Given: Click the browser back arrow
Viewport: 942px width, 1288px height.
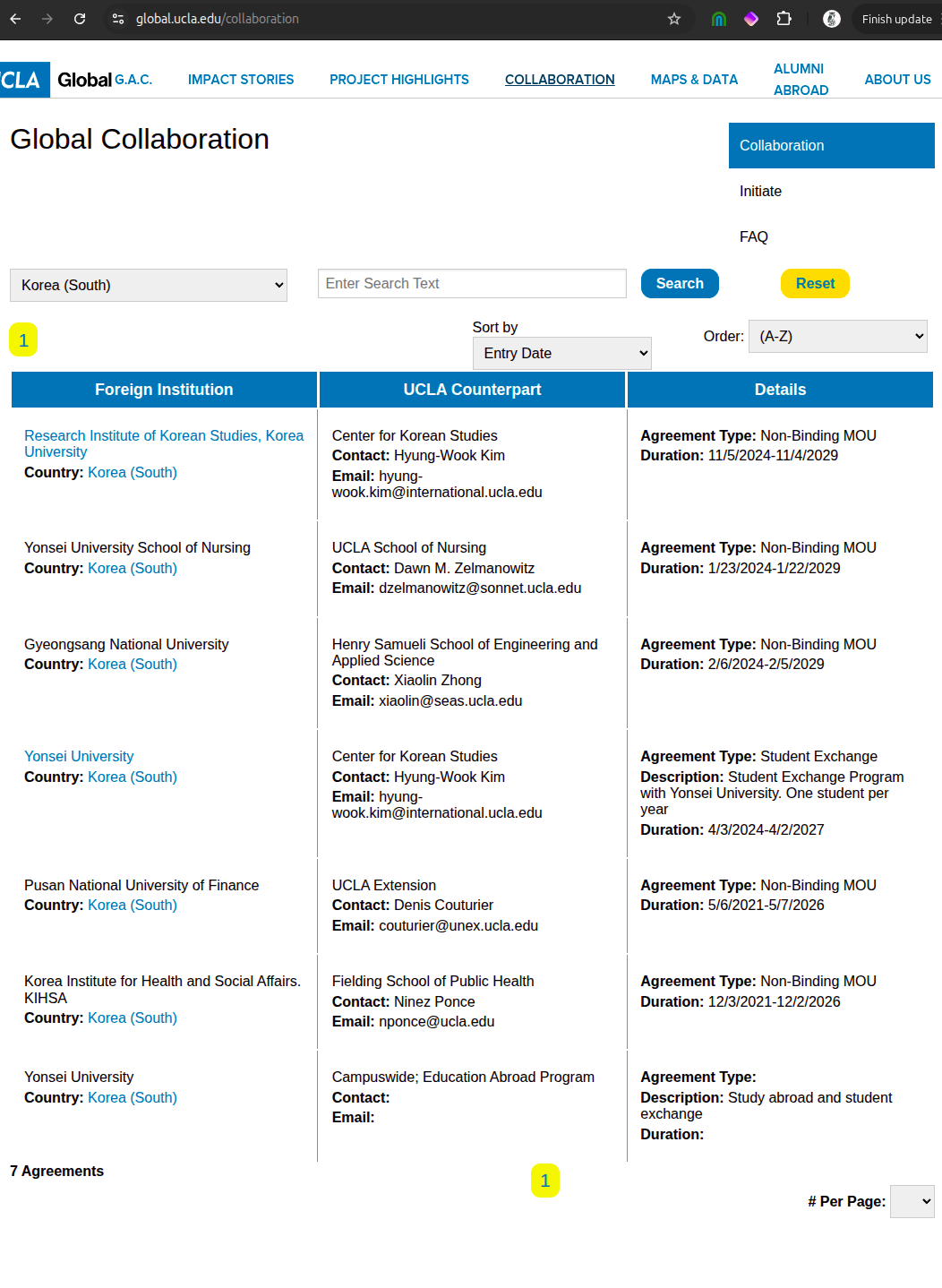Looking at the screenshot, I should click(15, 19).
